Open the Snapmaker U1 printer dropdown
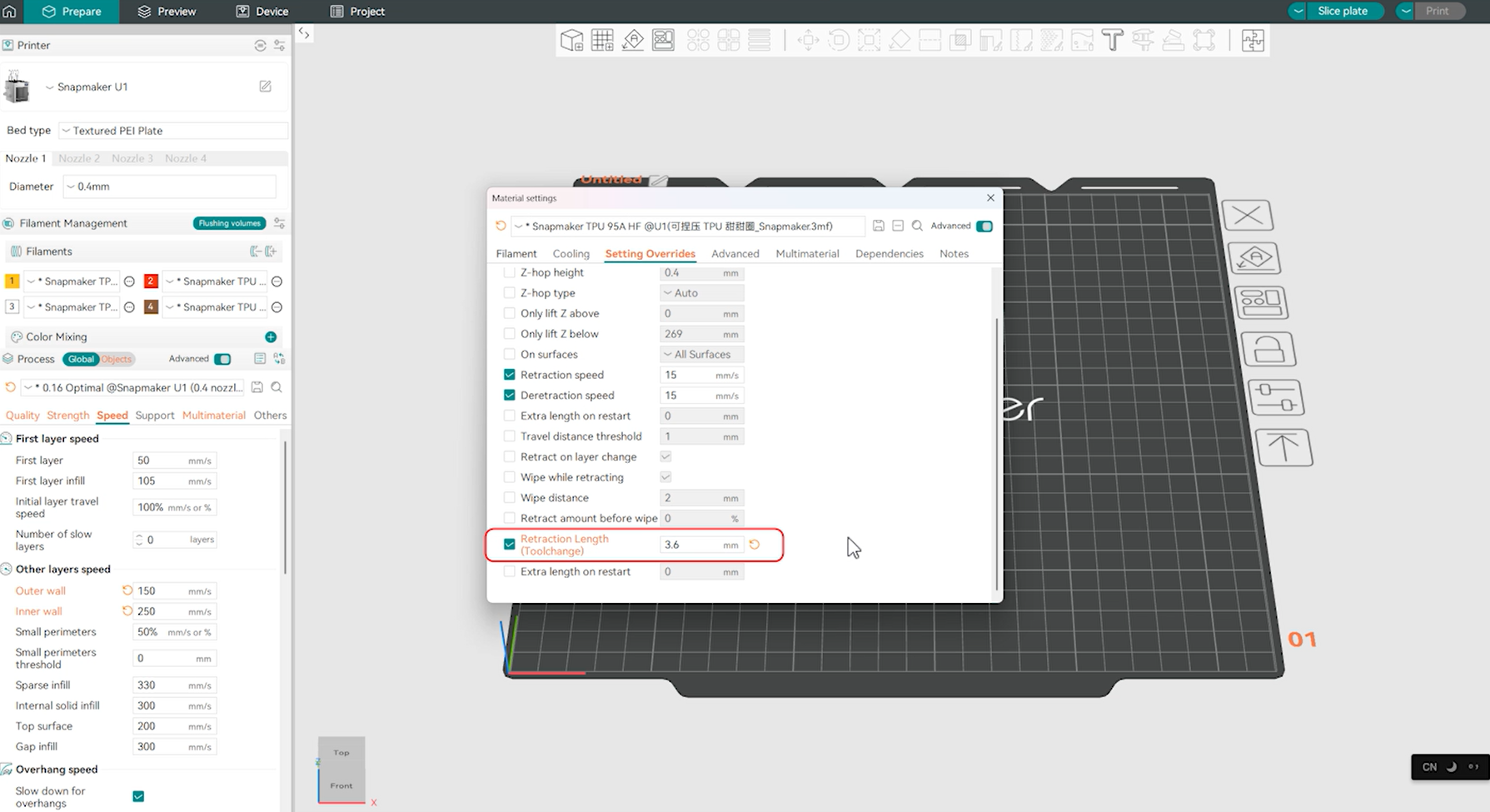This screenshot has width=1490, height=812. tap(88, 87)
